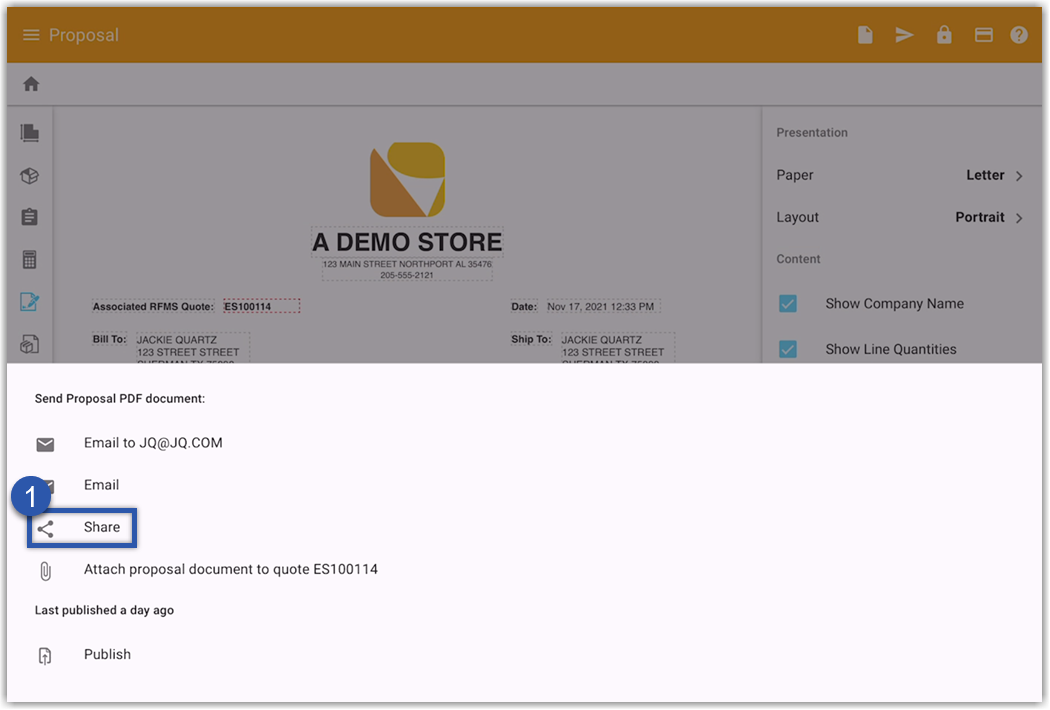Click the ES100114 quote number field

click(261, 307)
